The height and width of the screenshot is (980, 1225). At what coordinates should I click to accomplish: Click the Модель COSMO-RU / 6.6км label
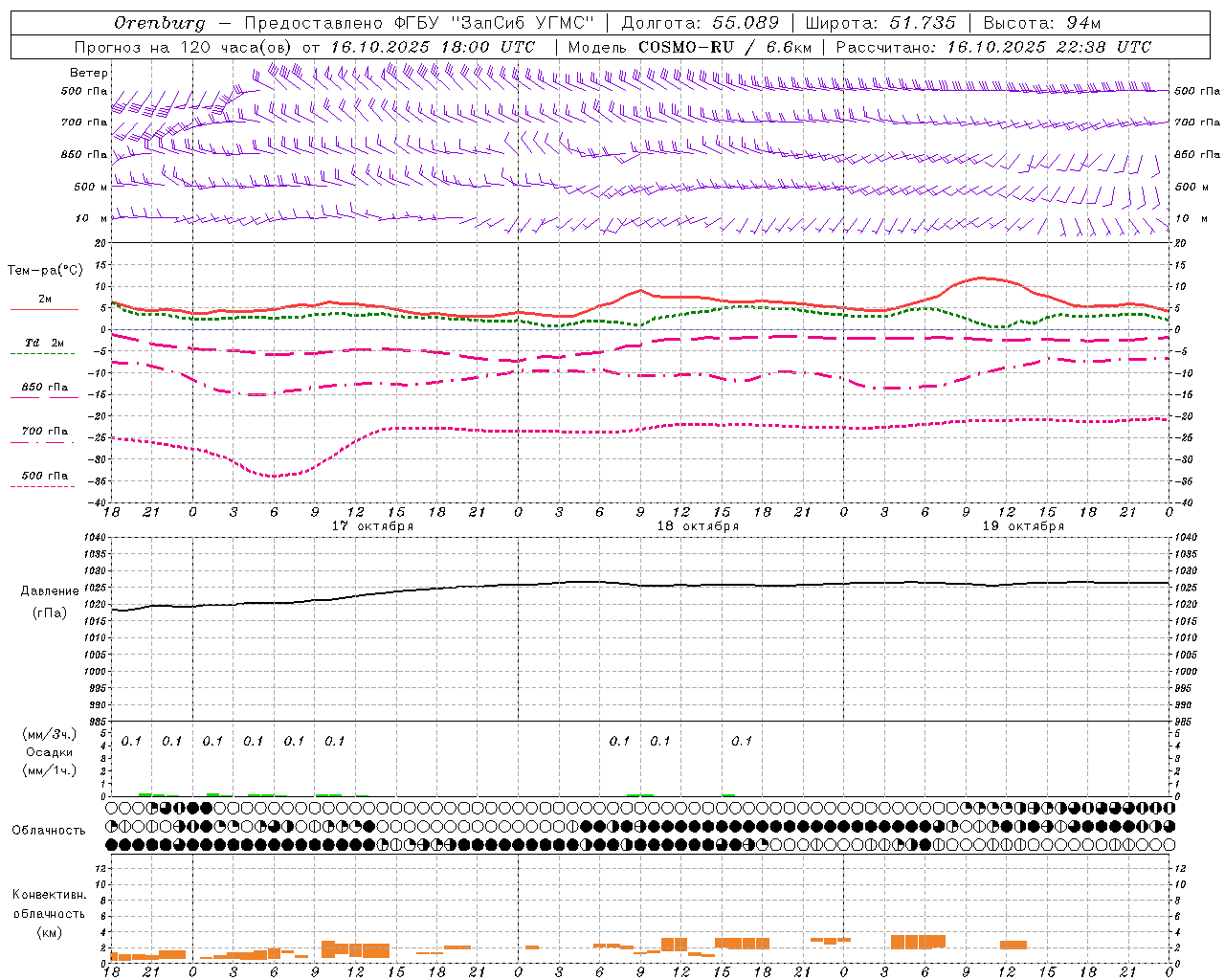tap(690, 47)
